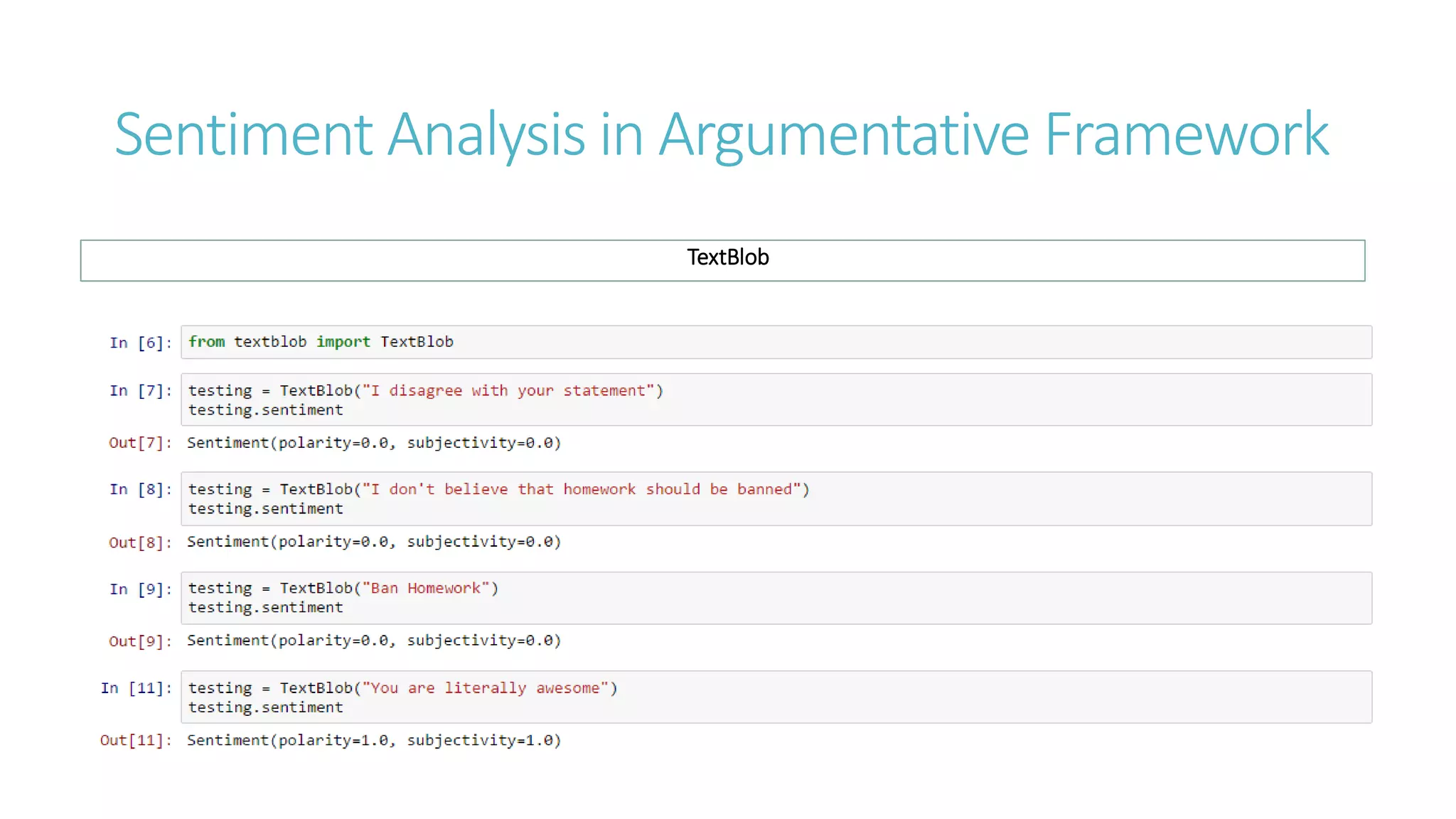Screen dimensions: 1456x819
Task: Click the Out[7] output label
Action: 140,443
